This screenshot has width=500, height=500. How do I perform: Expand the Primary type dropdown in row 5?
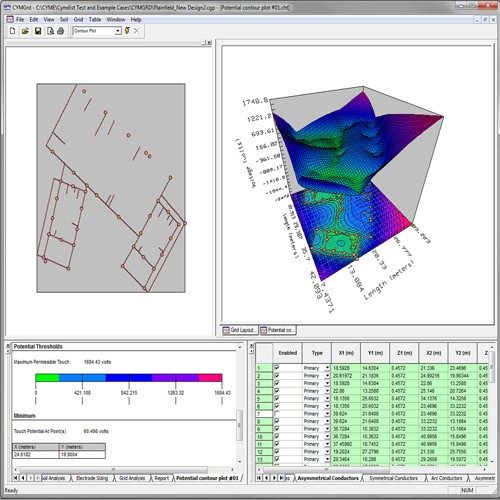click(x=327, y=399)
